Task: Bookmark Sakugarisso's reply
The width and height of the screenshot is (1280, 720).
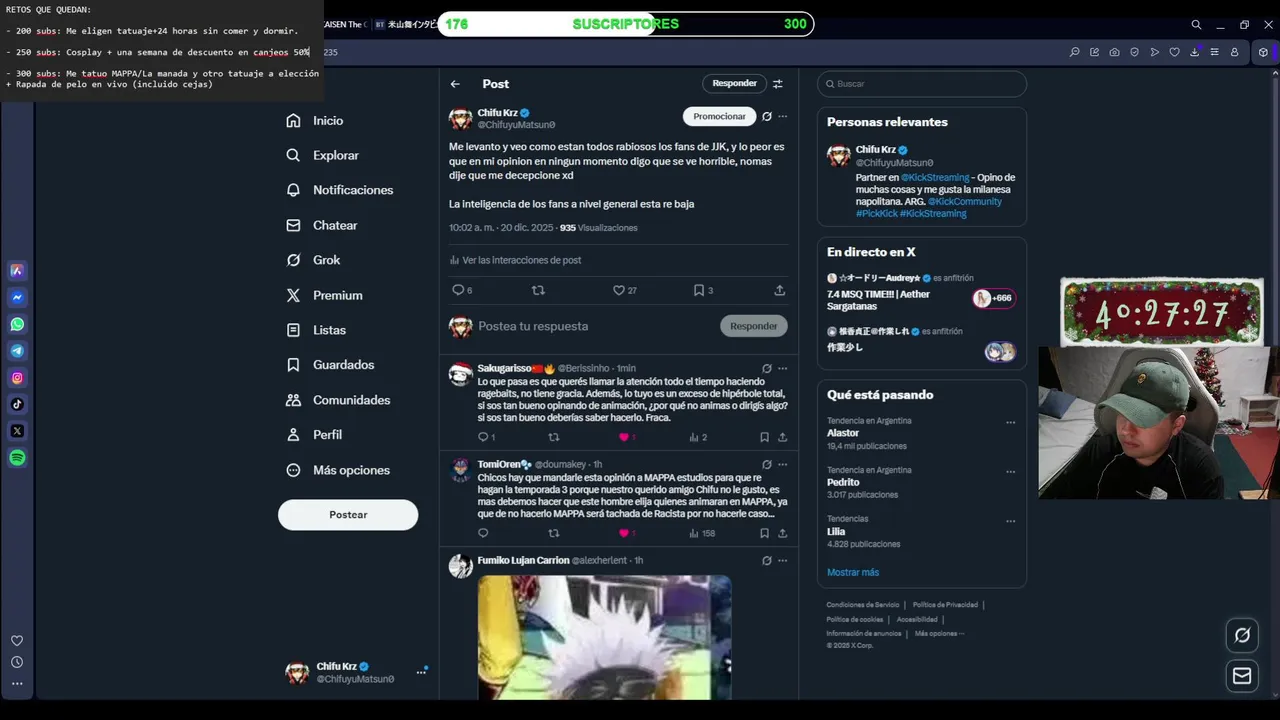Action: pyautogui.click(x=764, y=437)
